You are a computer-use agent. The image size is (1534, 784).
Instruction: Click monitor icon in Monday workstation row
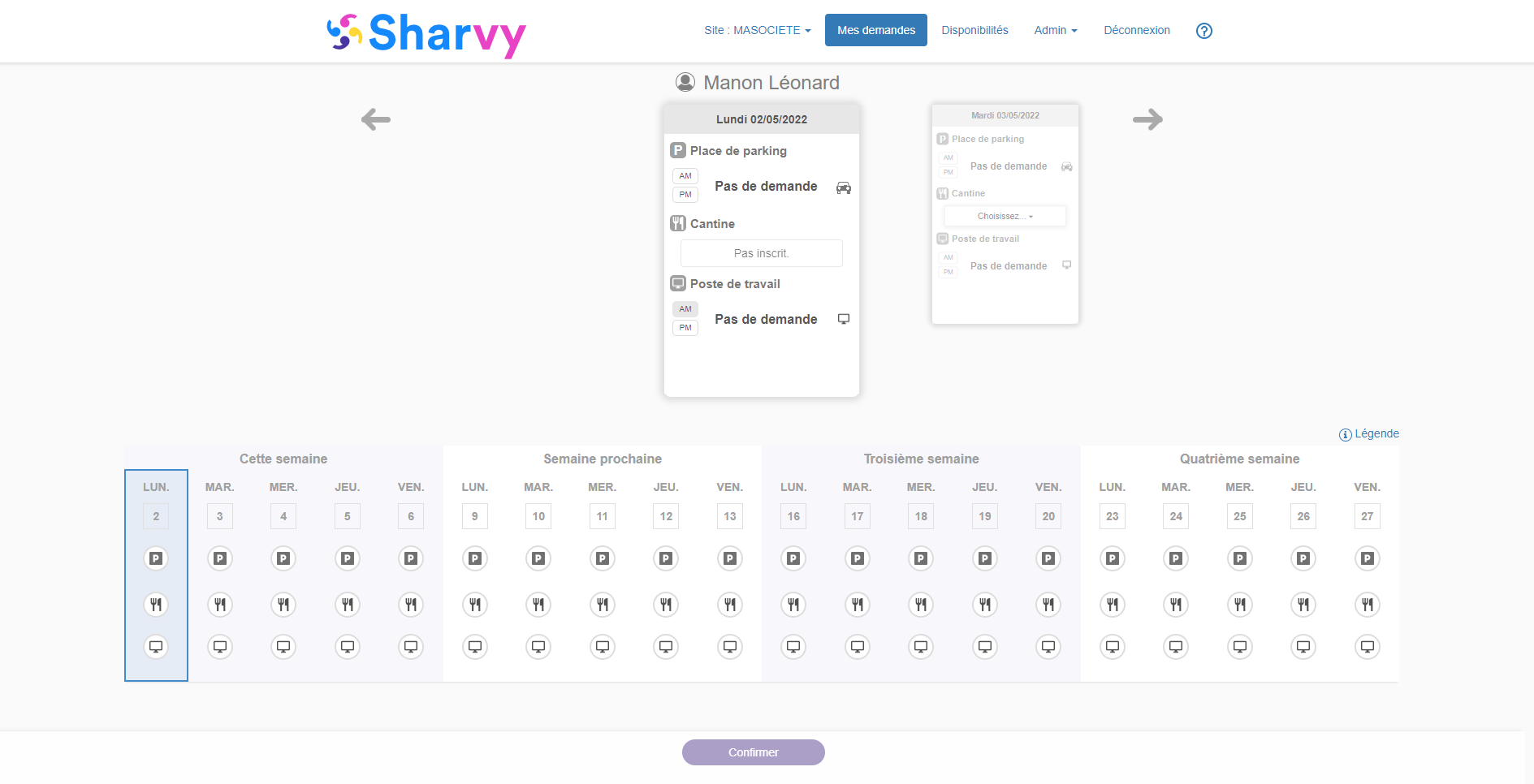844,319
